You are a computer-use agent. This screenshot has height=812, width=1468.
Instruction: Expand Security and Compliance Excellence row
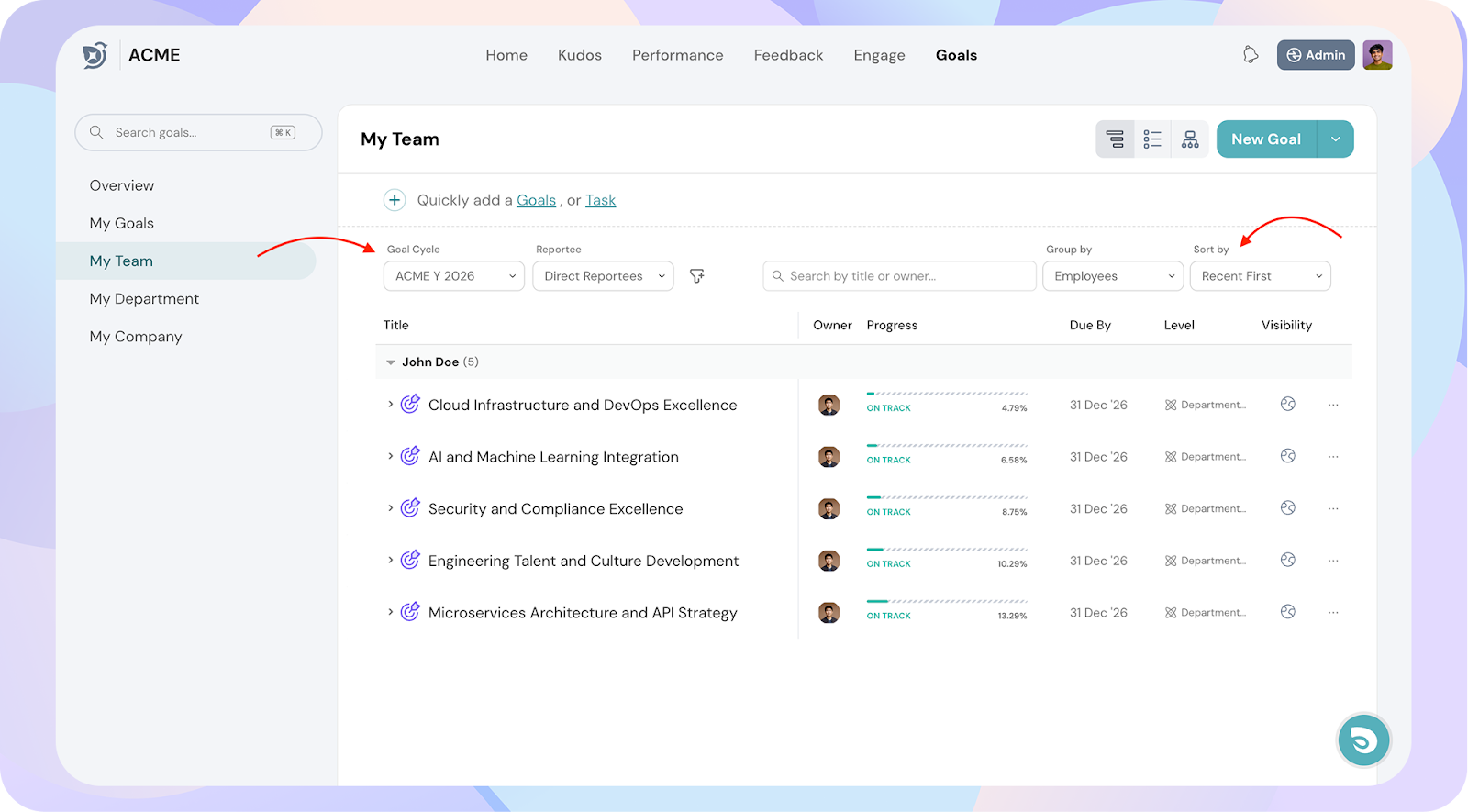click(x=390, y=507)
